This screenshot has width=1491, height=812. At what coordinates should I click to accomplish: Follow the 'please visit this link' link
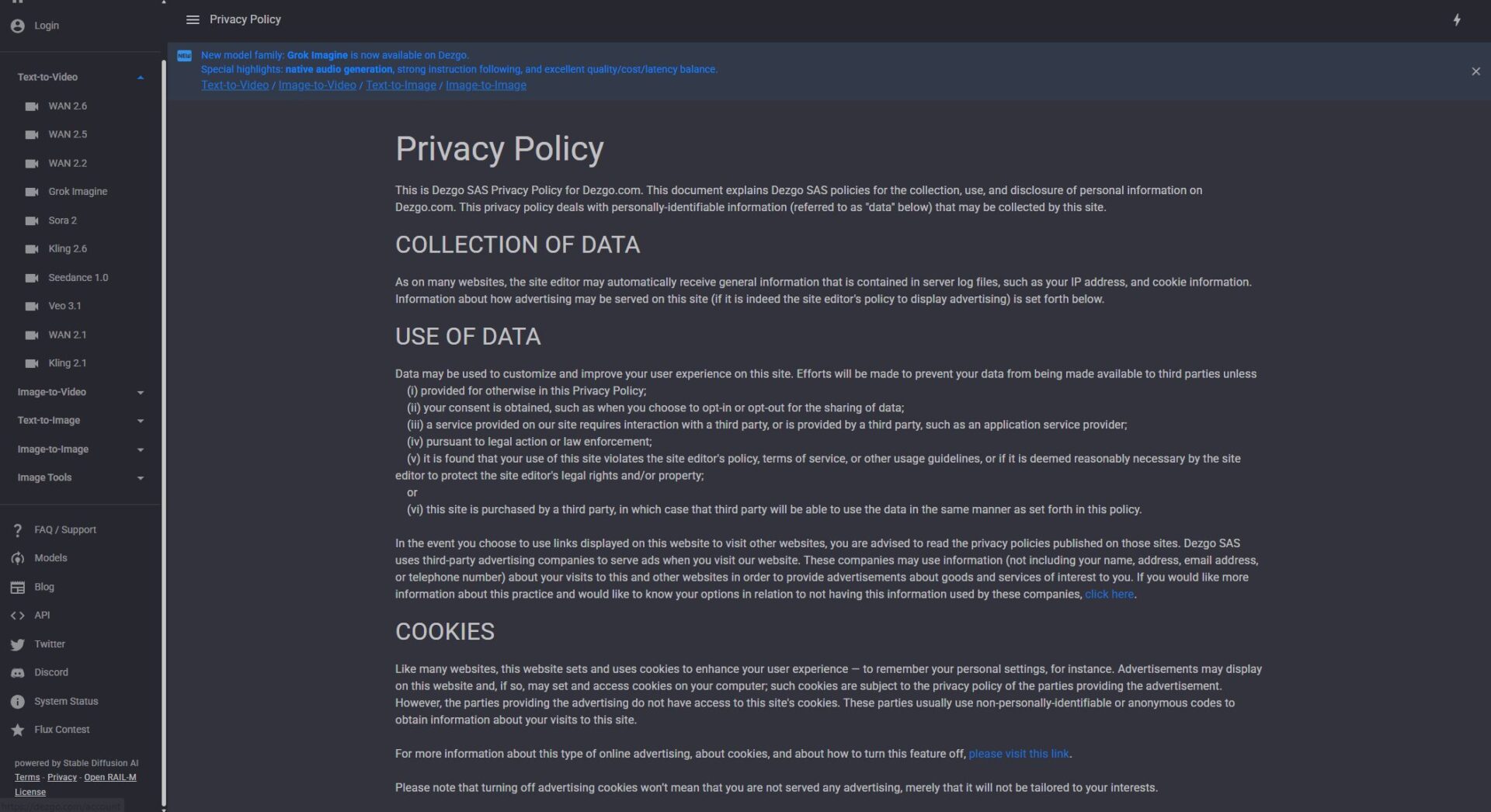(1018, 754)
